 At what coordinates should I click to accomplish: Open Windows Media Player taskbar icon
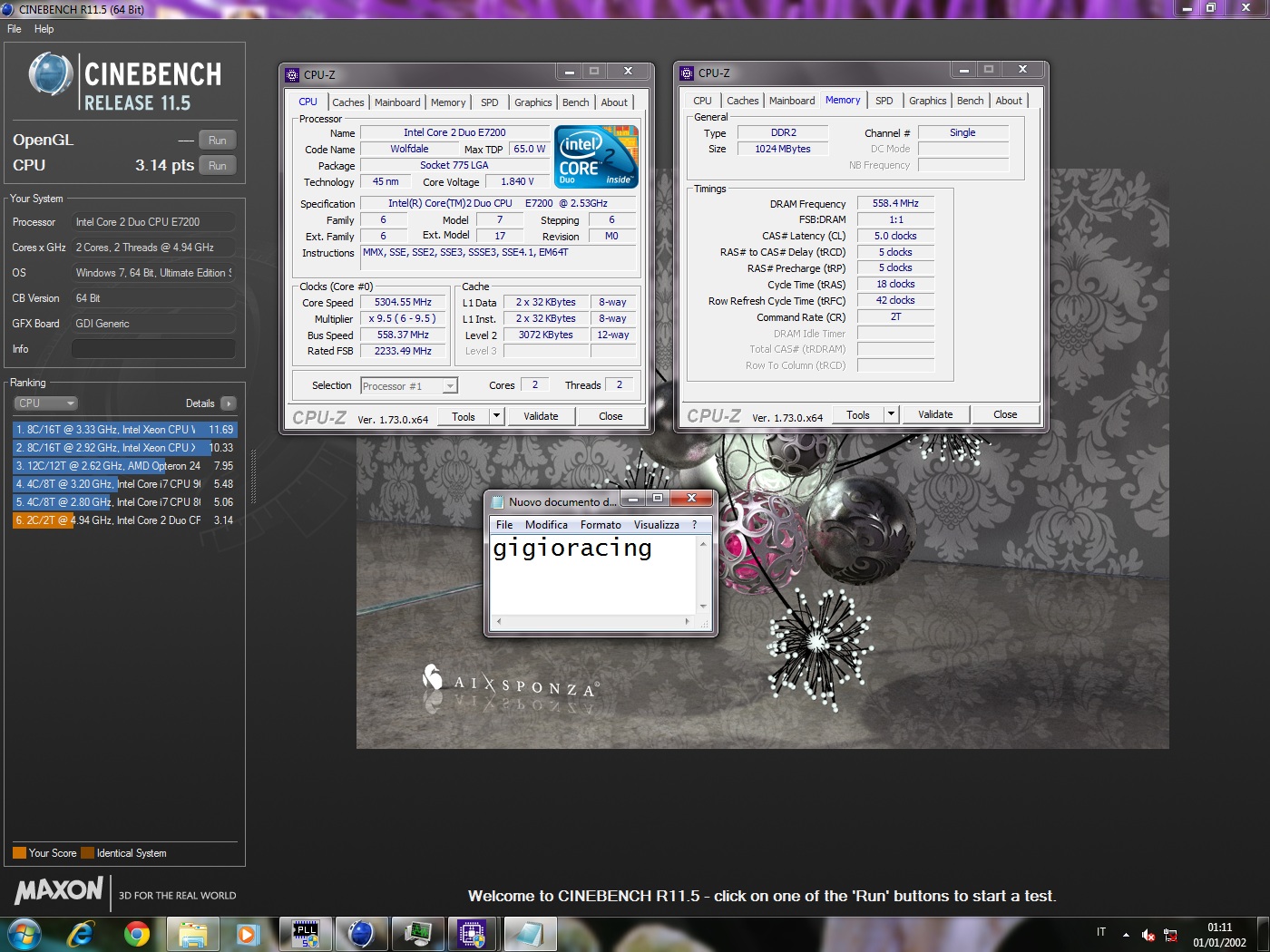(247, 934)
